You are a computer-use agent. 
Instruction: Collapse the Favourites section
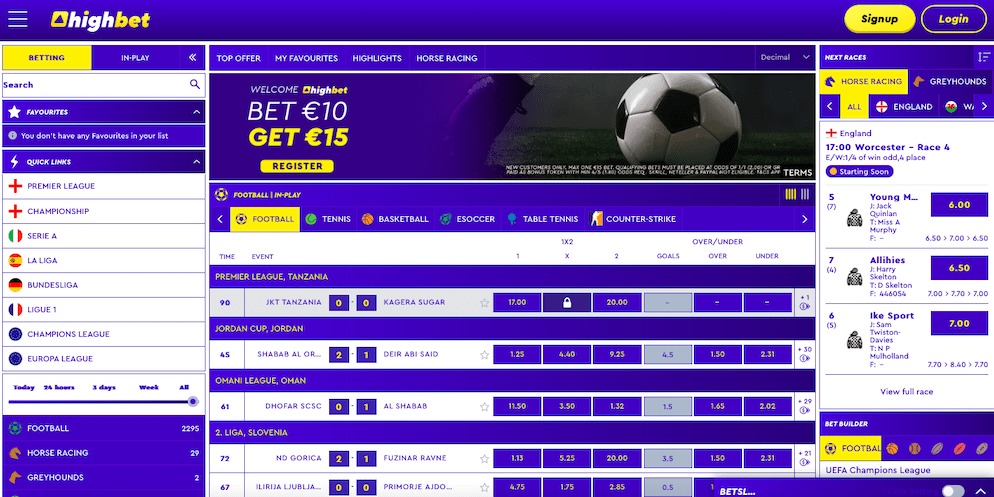196,112
